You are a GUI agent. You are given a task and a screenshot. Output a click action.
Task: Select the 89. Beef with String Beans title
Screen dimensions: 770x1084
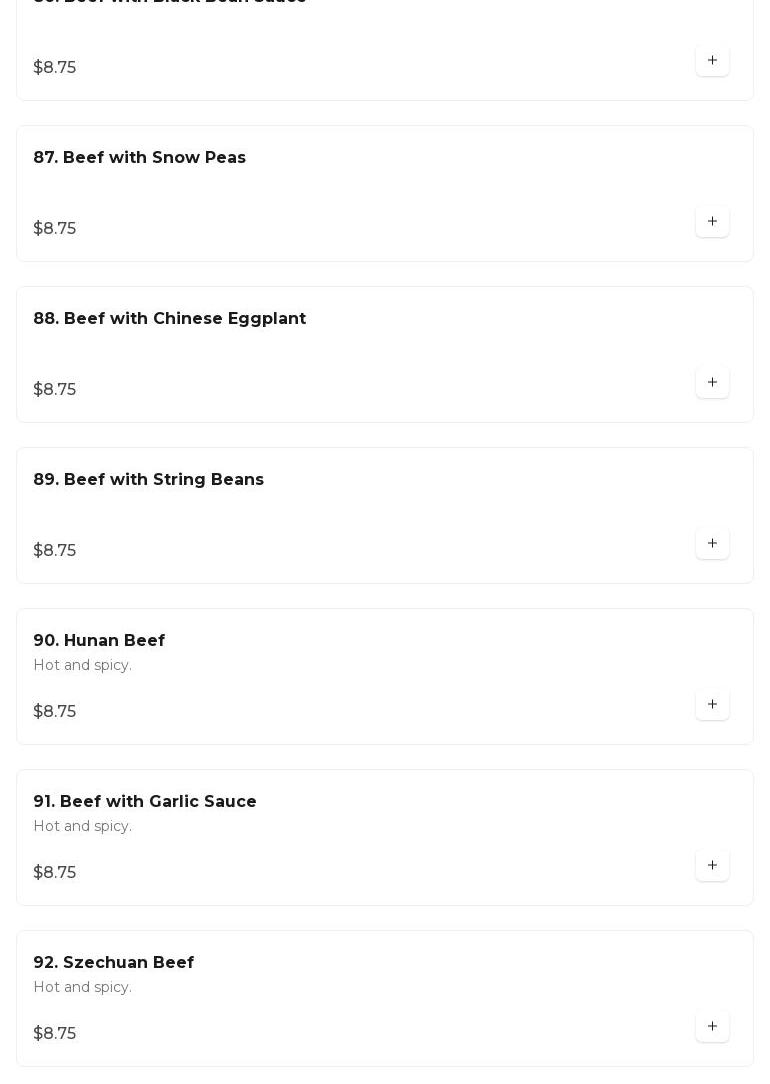pyautogui.click(x=148, y=480)
